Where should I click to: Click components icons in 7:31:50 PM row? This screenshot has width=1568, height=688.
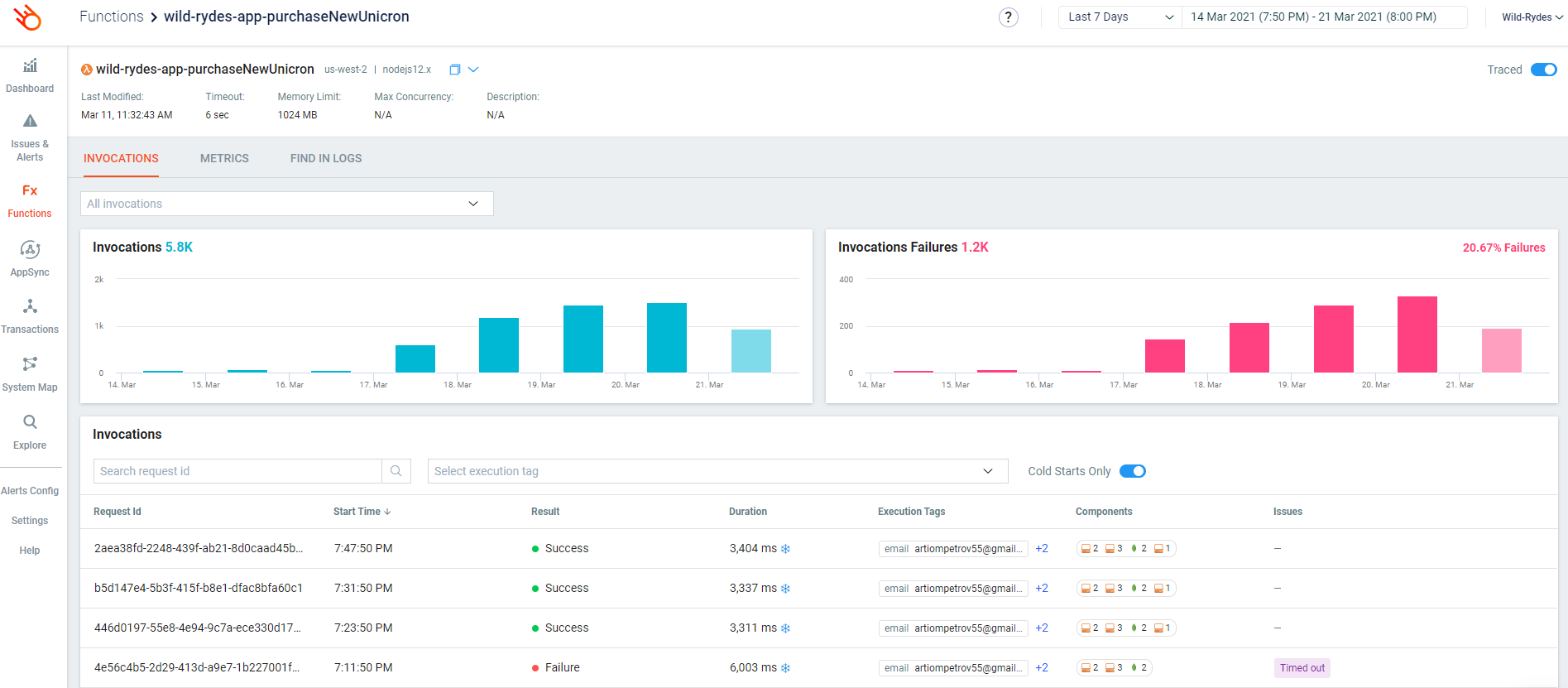click(x=1125, y=589)
